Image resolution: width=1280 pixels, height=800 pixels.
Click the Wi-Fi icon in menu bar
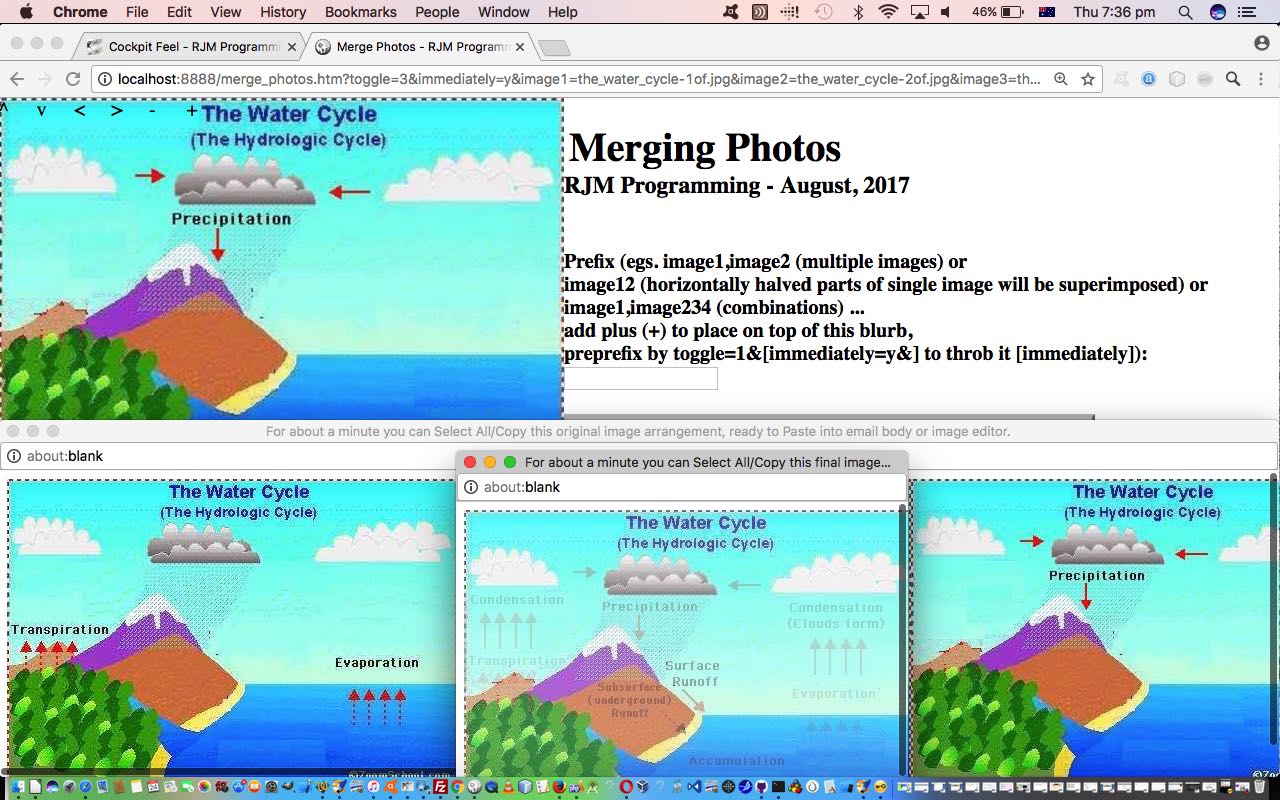click(888, 12)
